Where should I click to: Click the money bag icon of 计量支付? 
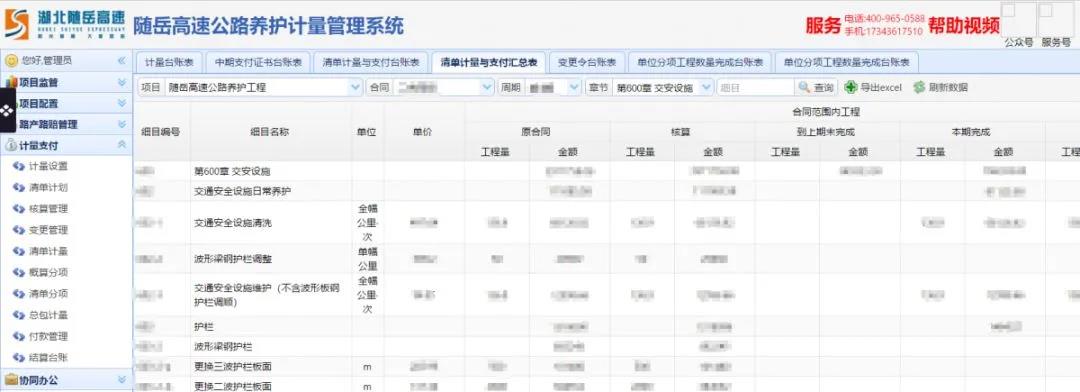pos(11,145)
